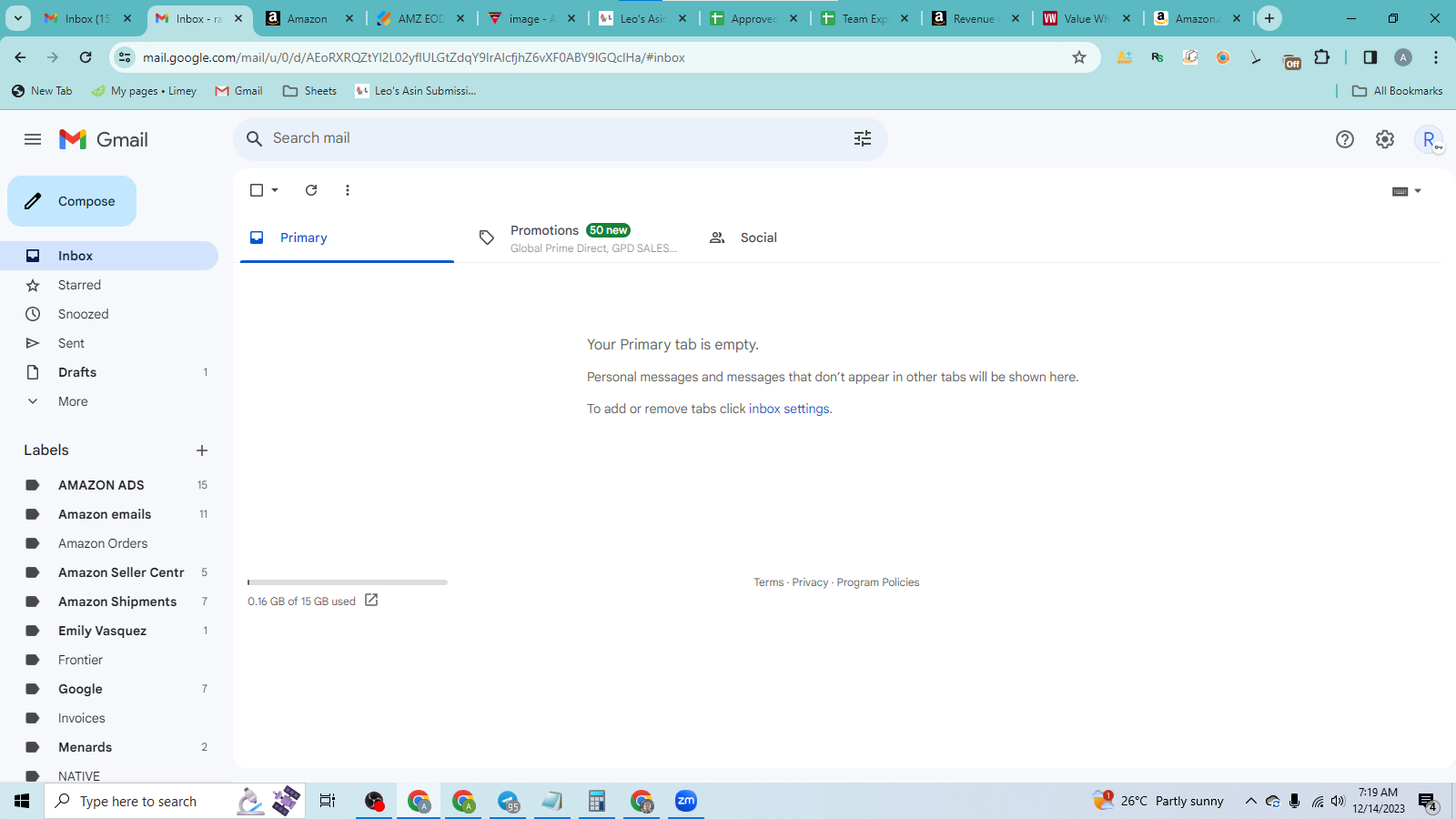Open the Starred folder
This screenshot has width=1456, height=819.
tap(109, 285)
